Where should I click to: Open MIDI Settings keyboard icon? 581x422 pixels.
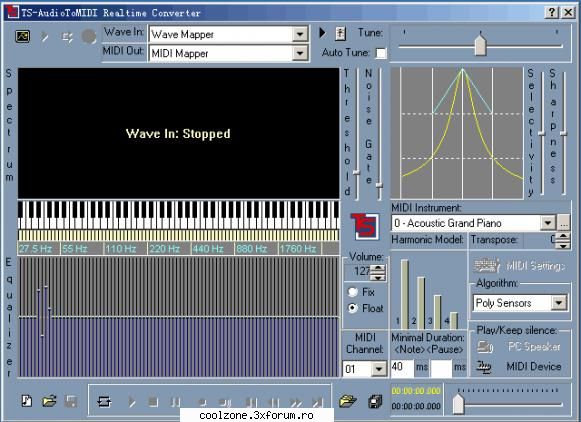tap(487, 265)
